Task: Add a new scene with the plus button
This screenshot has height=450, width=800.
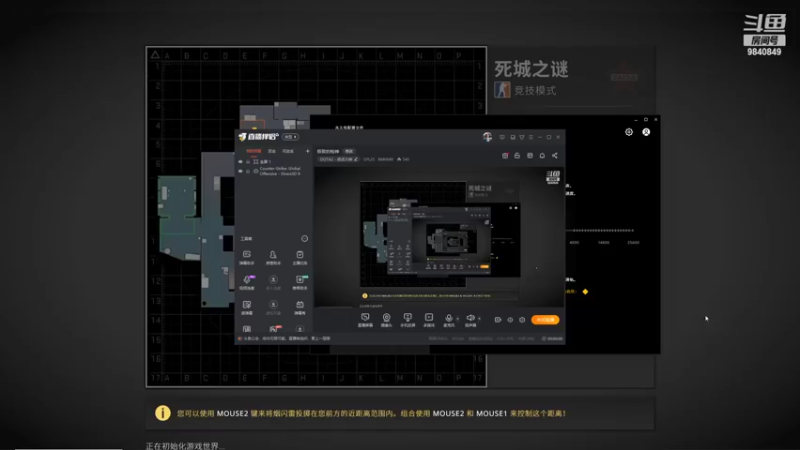Action: (307, 151)
